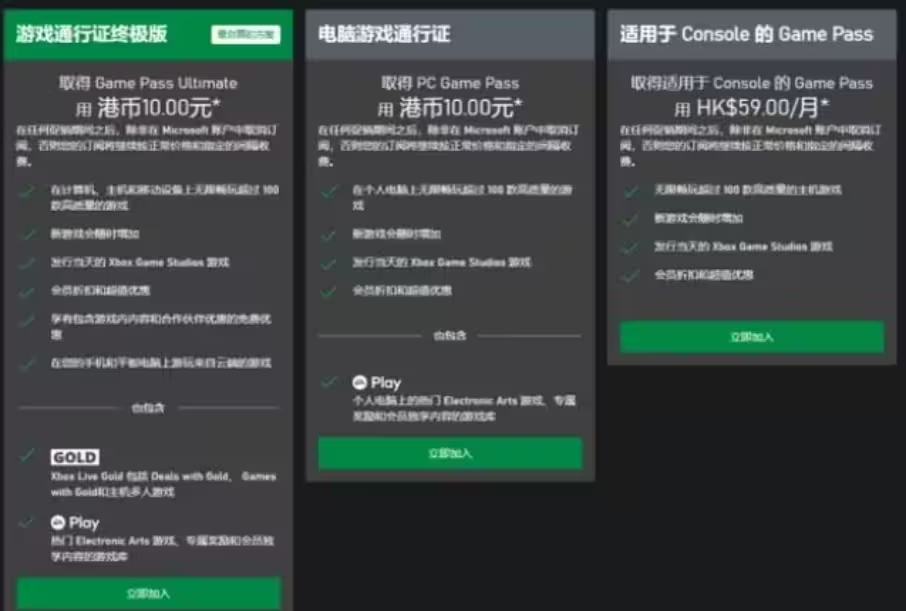Image resolution: width=906 pixels, height=611 pixels.
Task: Select the 游戏通行证终极版 plan header
Action: pyautogui.click(x=148, y=35)
